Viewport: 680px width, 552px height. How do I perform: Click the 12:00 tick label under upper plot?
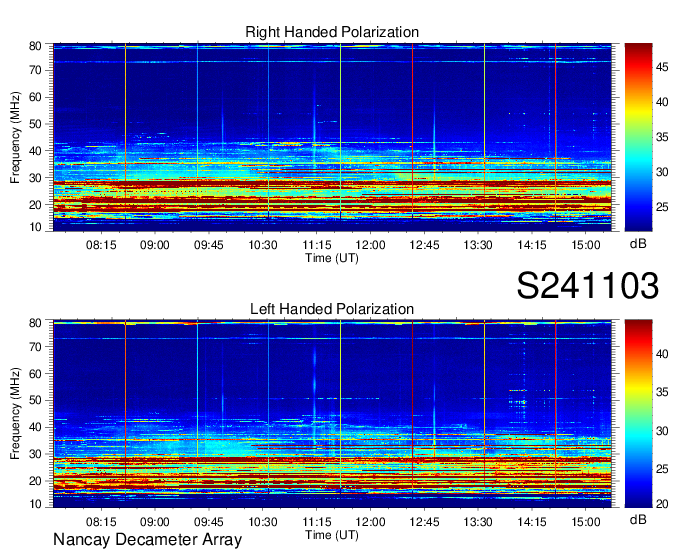[x=370, y=245]
